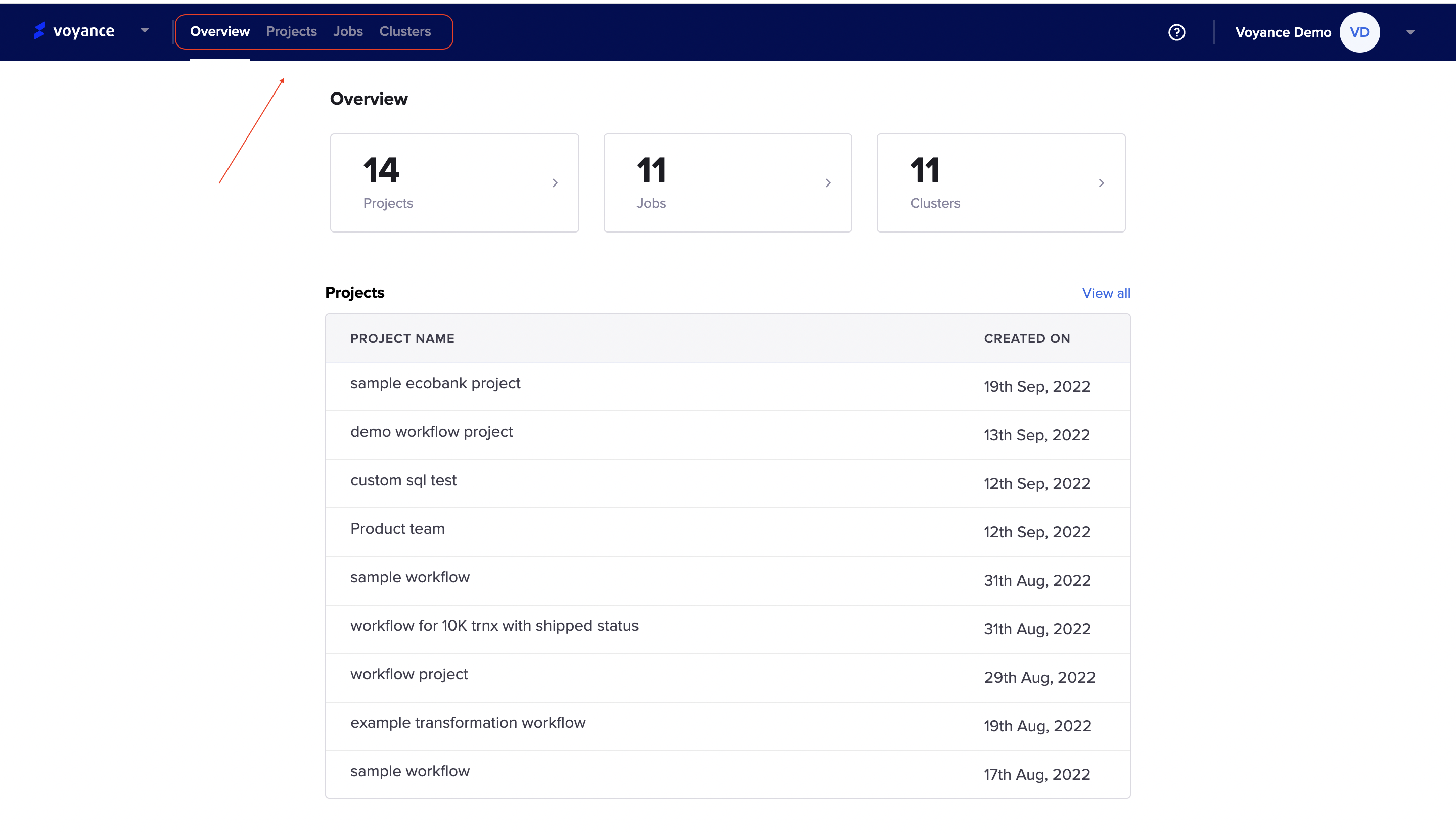Switch to the Projects tab
Image resolution: width=1456 pixels, height=834 pixels.
291,31
